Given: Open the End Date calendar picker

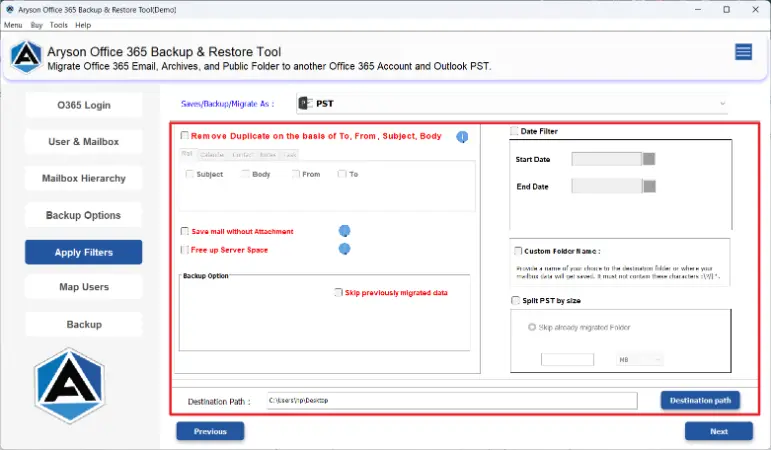Looking at the screenshot, I should click(649, 186).
